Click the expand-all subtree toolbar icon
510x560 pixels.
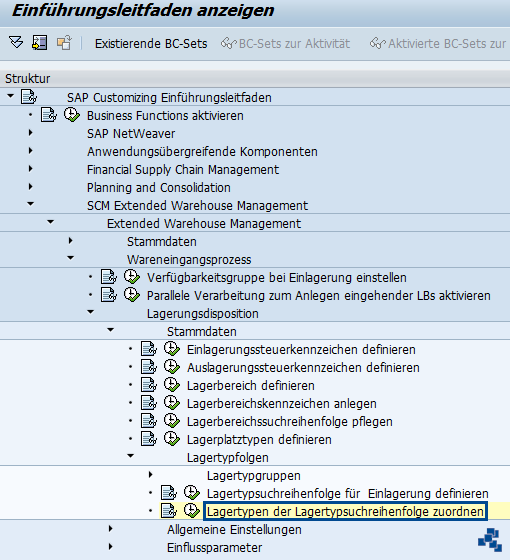tap(16, 42)
